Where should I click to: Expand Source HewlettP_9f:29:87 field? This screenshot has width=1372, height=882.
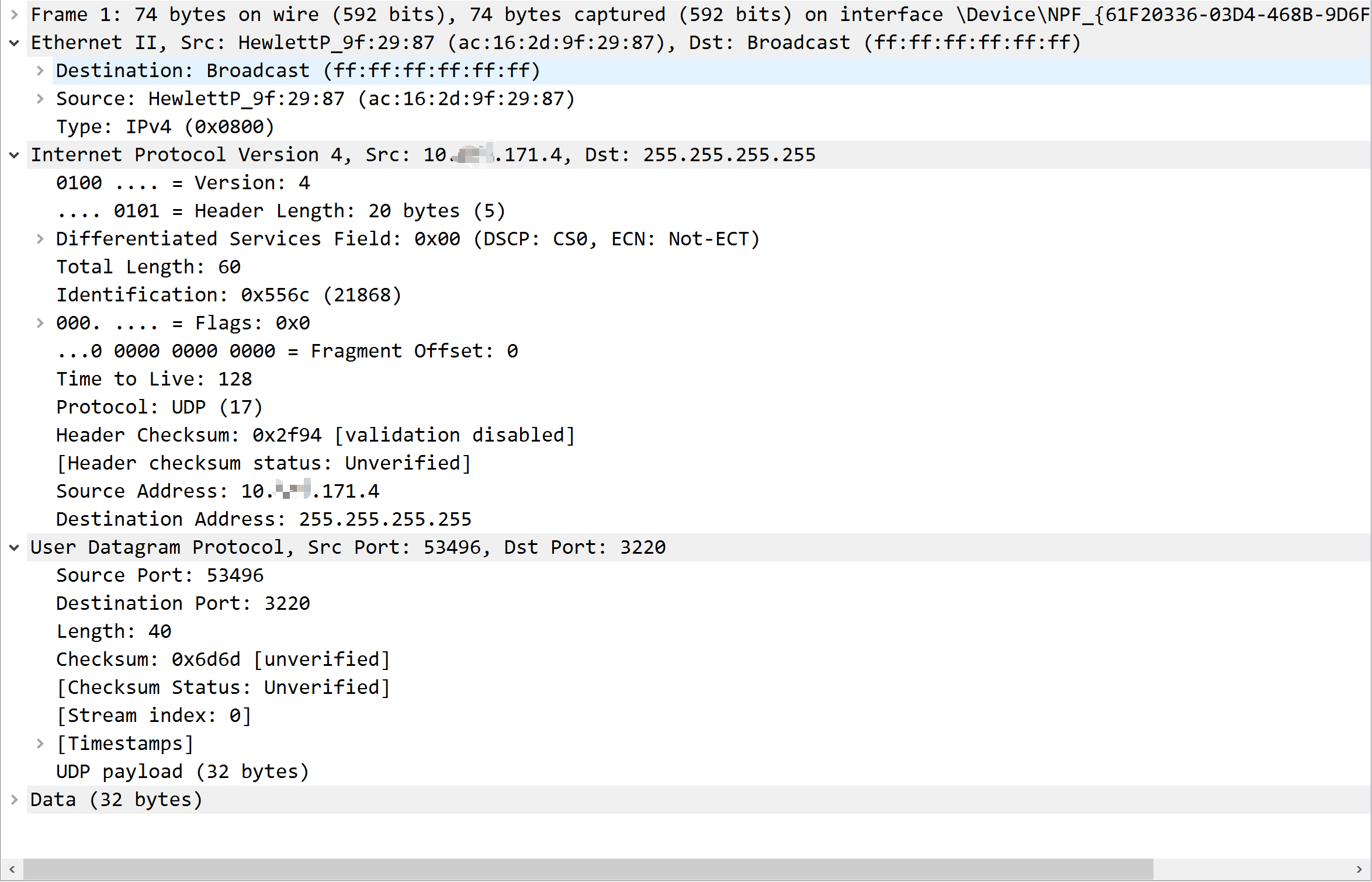[x=40, y=99]
